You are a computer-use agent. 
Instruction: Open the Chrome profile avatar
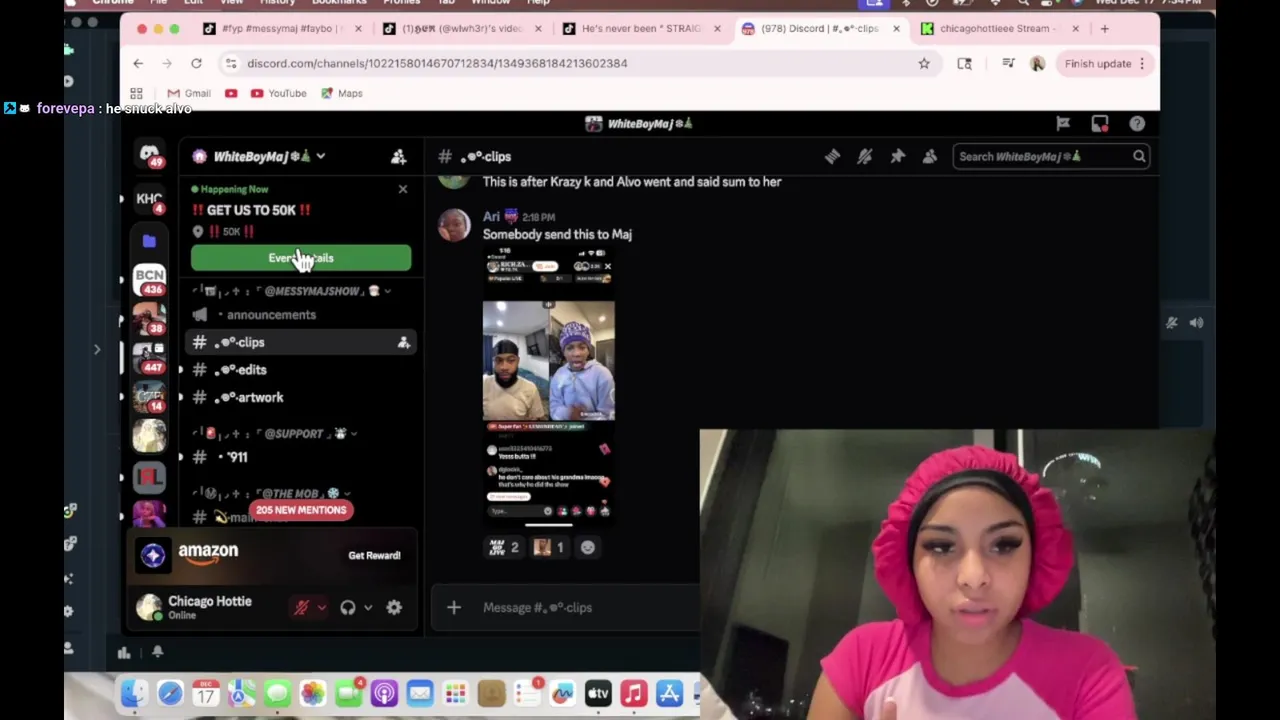click(1037, 63)
